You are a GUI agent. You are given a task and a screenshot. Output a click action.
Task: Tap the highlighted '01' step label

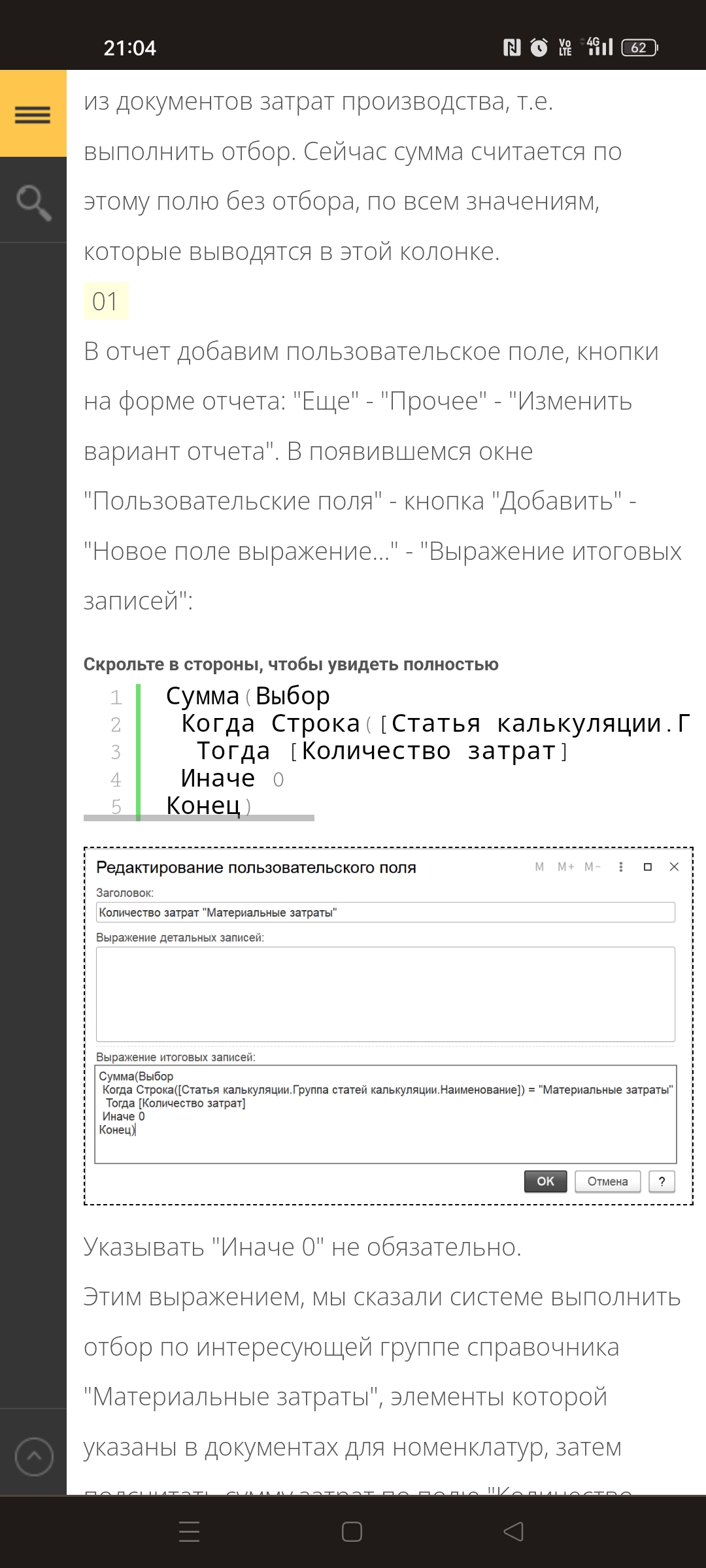point(106,301)
